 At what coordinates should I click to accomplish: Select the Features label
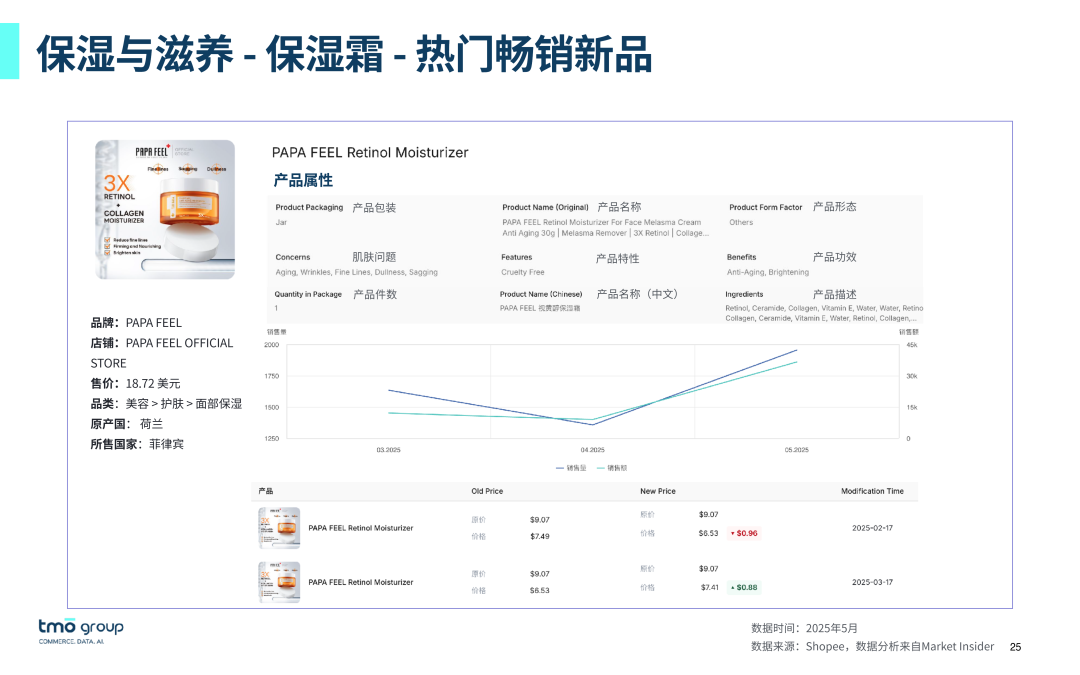point(517,258)
